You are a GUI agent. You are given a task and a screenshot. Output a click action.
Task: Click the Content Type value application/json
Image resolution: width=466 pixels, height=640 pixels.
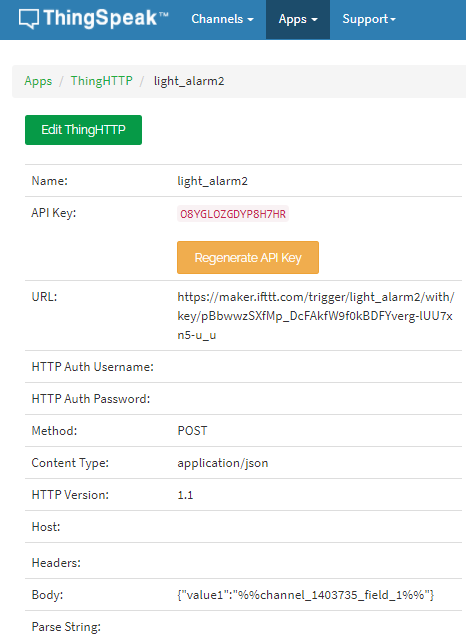(x=223, y=463)
